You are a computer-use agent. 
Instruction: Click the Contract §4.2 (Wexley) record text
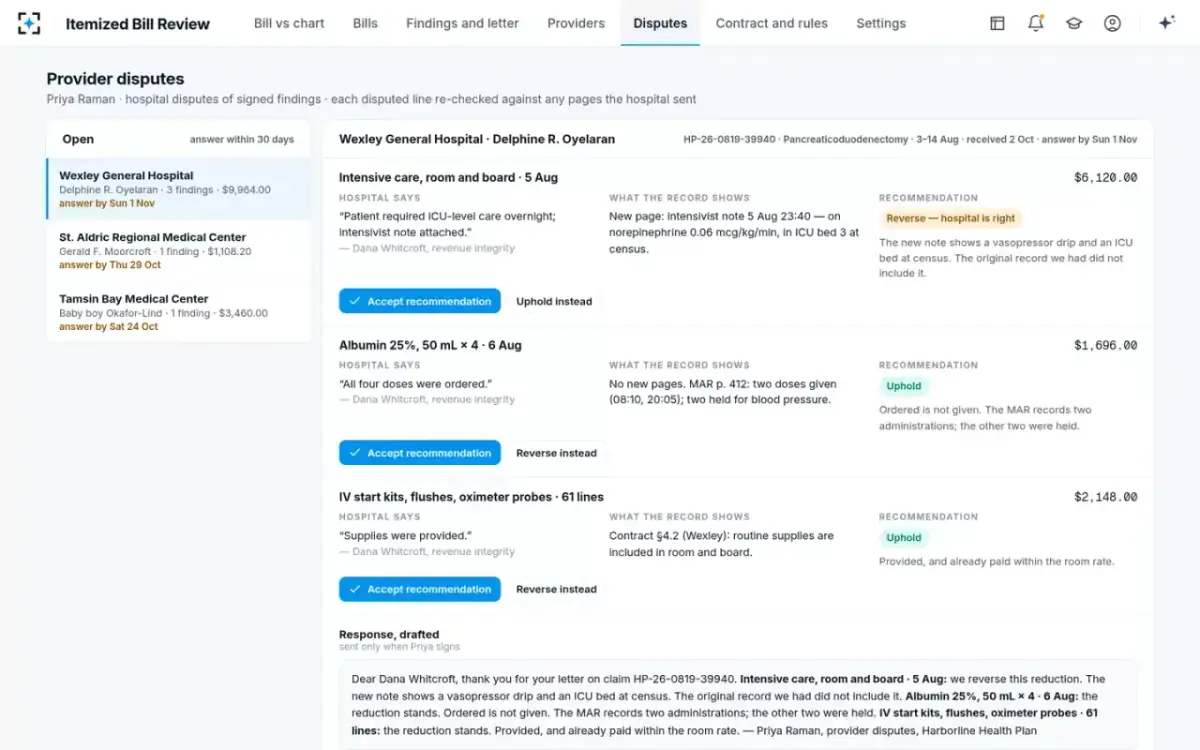point(721,544)
